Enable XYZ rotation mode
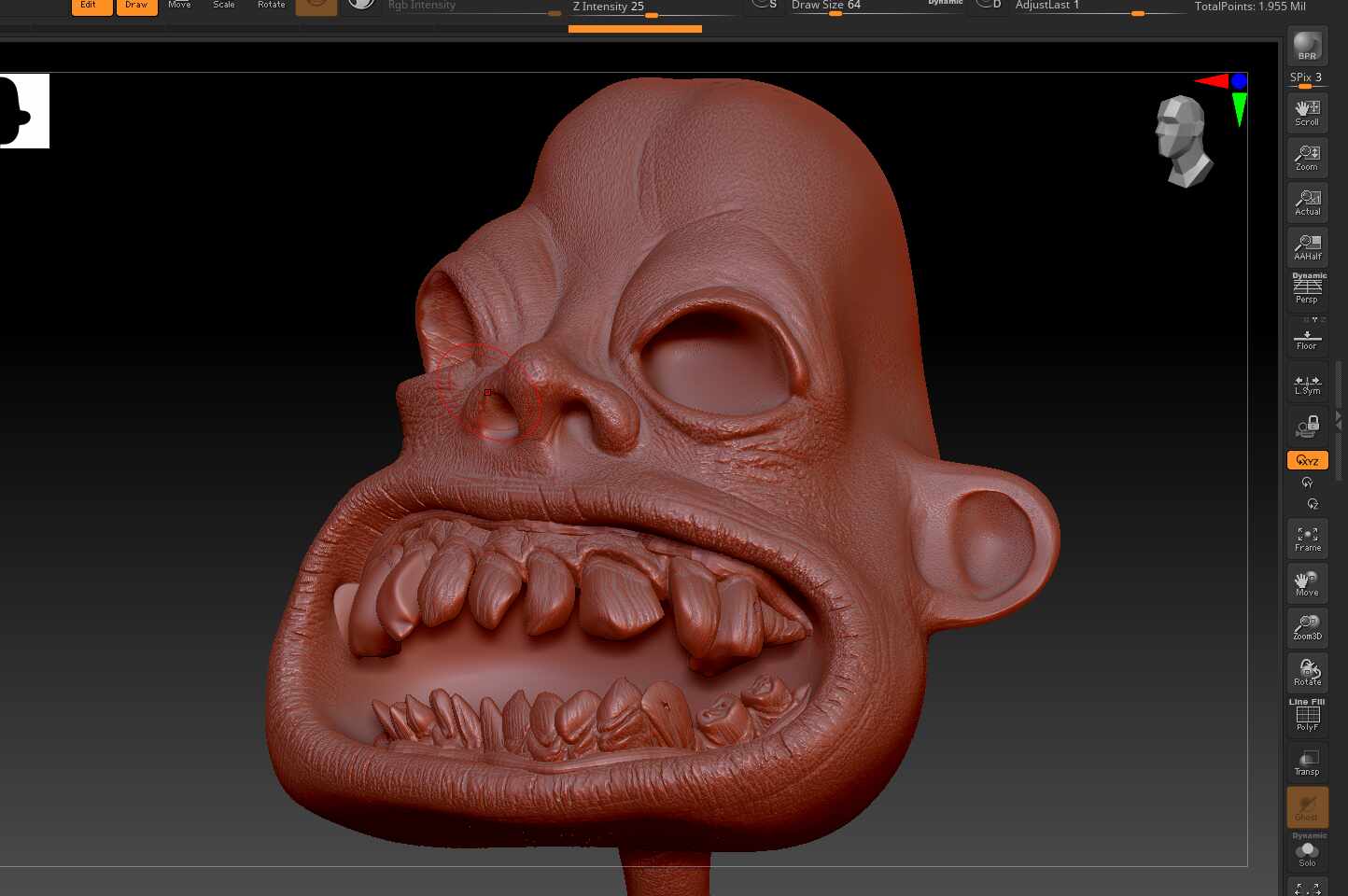The height and width of the screenshot is (896, 1348). tap(1307, 460)
